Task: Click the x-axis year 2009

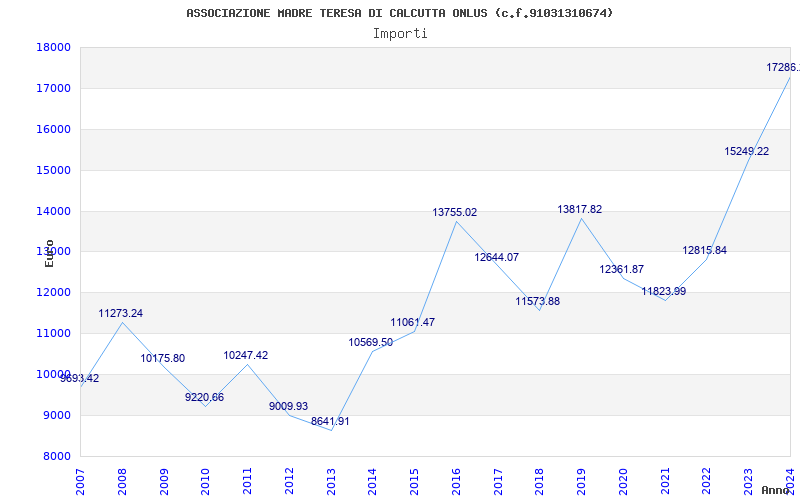Action: point(164,482)
